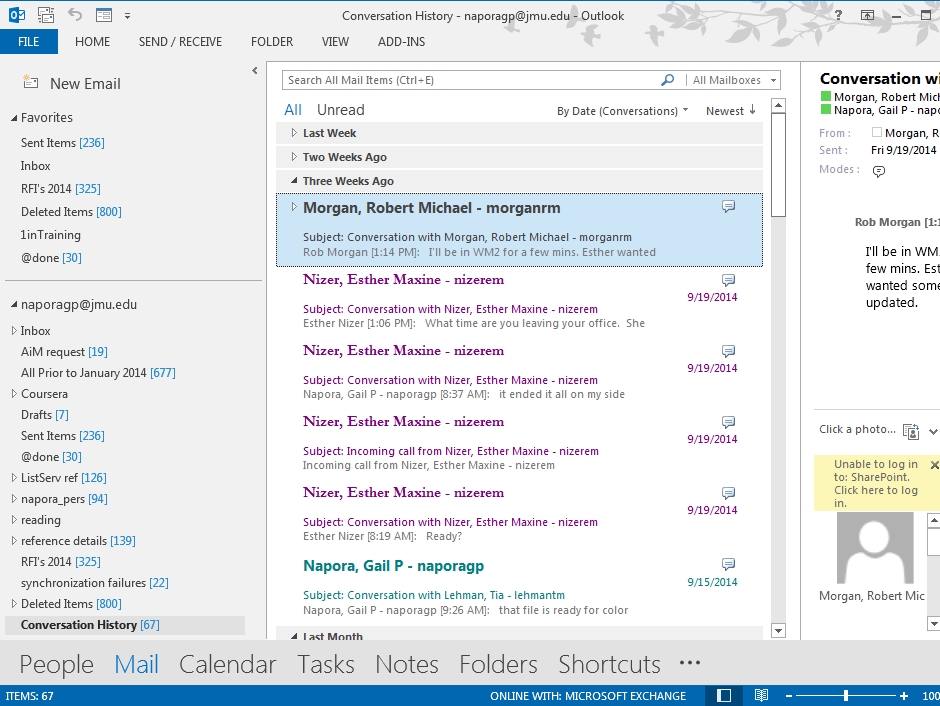Click presence box beside From: Morgan
940x706 pixels.
coord(877,132)
